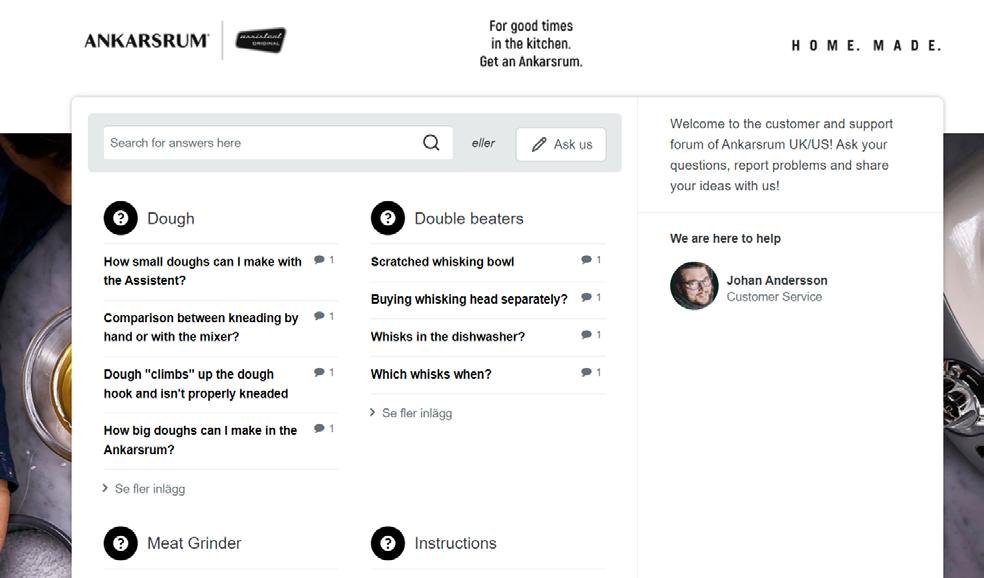Click the HOME. MADE. header text

(x=867, y=46)
